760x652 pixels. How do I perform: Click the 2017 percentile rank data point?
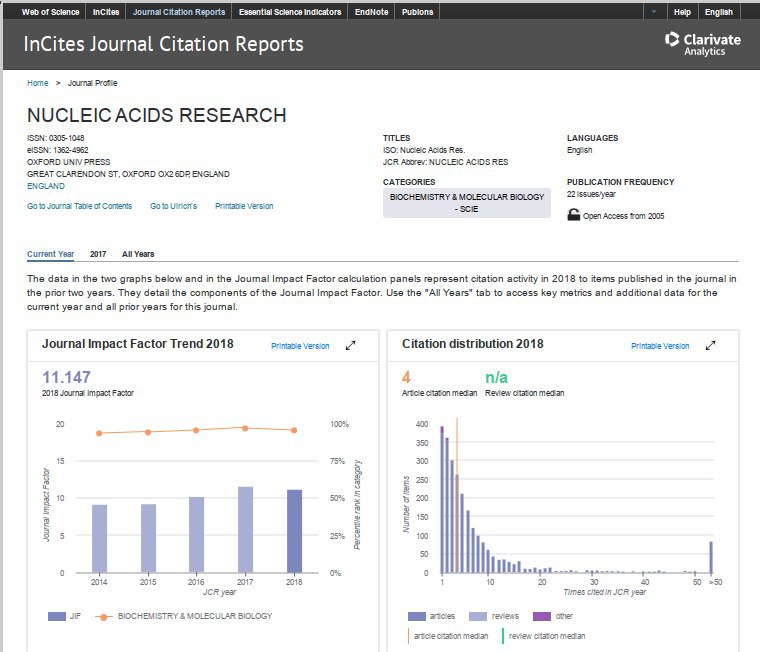245,428
